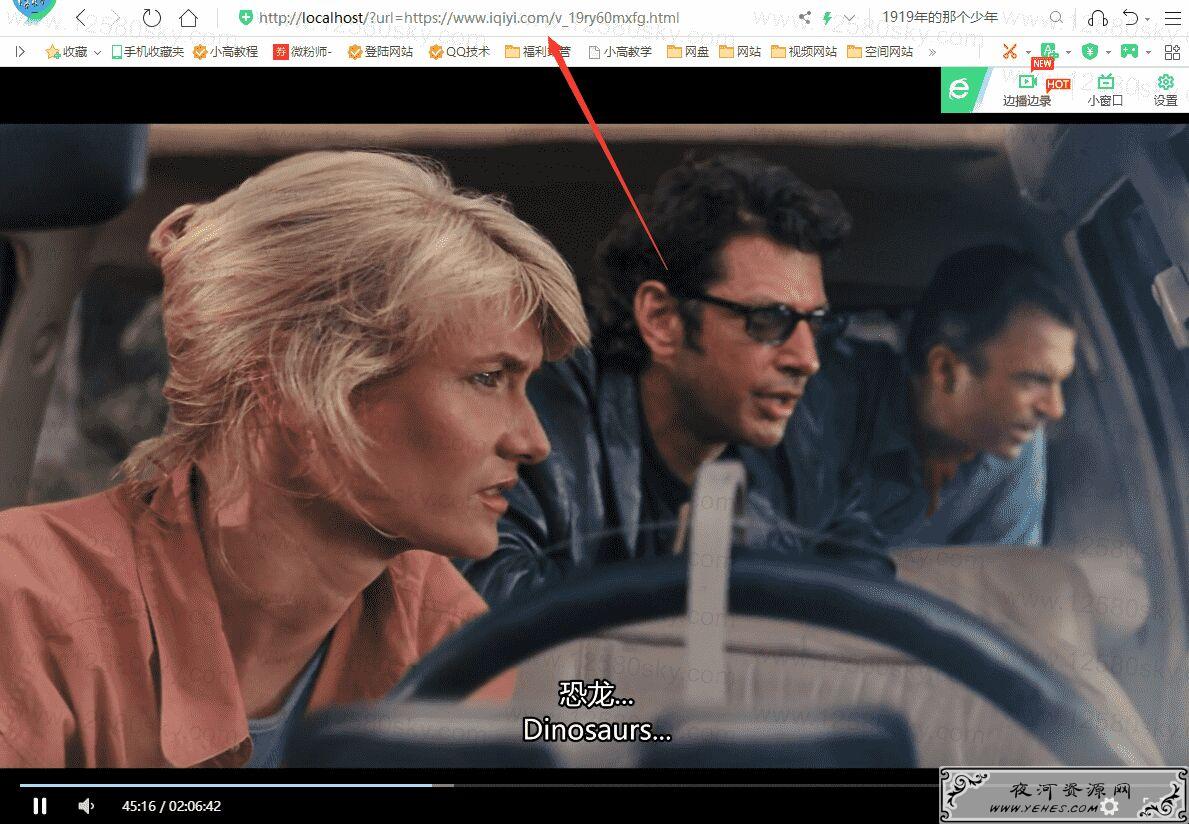The height and width of the screenshot is (824, 1189).
Task: Click the localhost iqiyi URL address field
Action: pyautogui.click(x=469, y=17)
